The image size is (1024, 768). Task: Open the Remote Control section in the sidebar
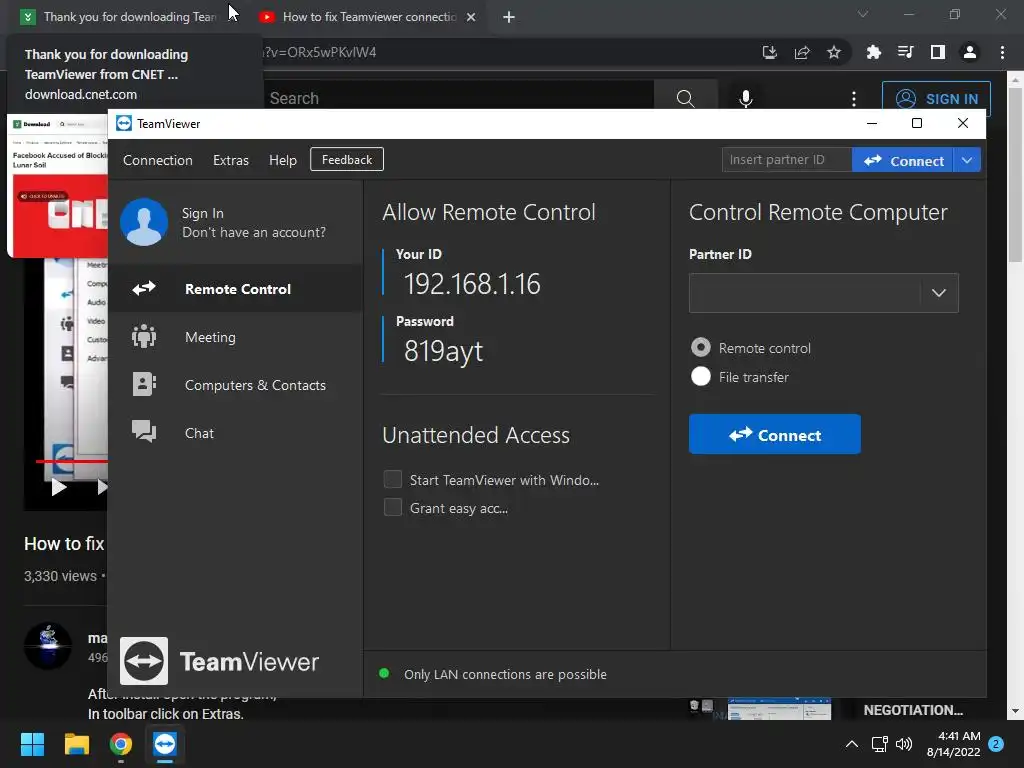tap(235, 289)
